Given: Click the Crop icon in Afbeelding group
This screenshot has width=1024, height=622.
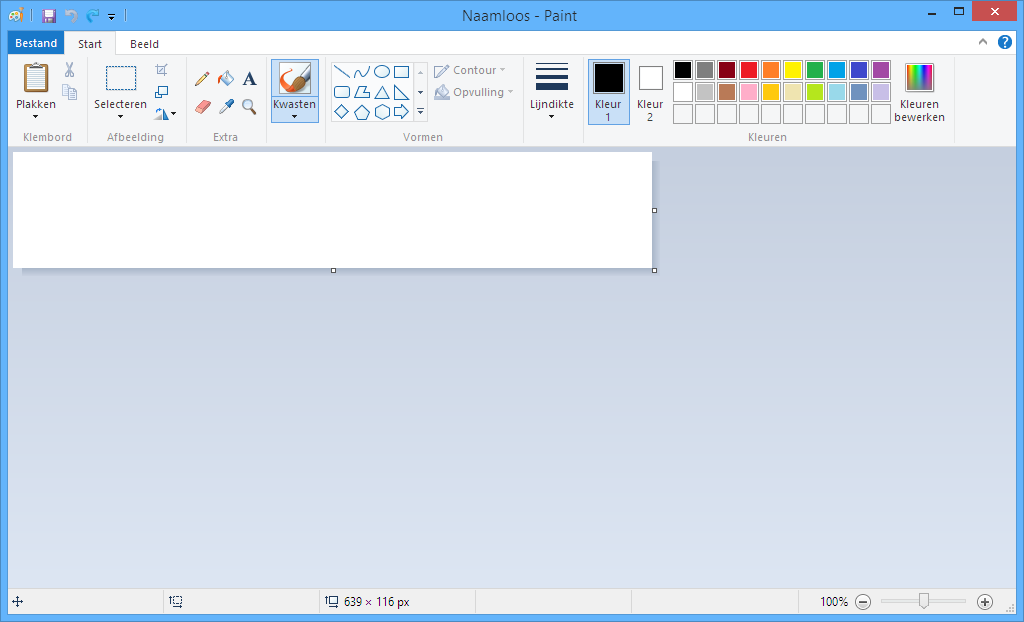Looking at the screenshot, I should [161, 69].
